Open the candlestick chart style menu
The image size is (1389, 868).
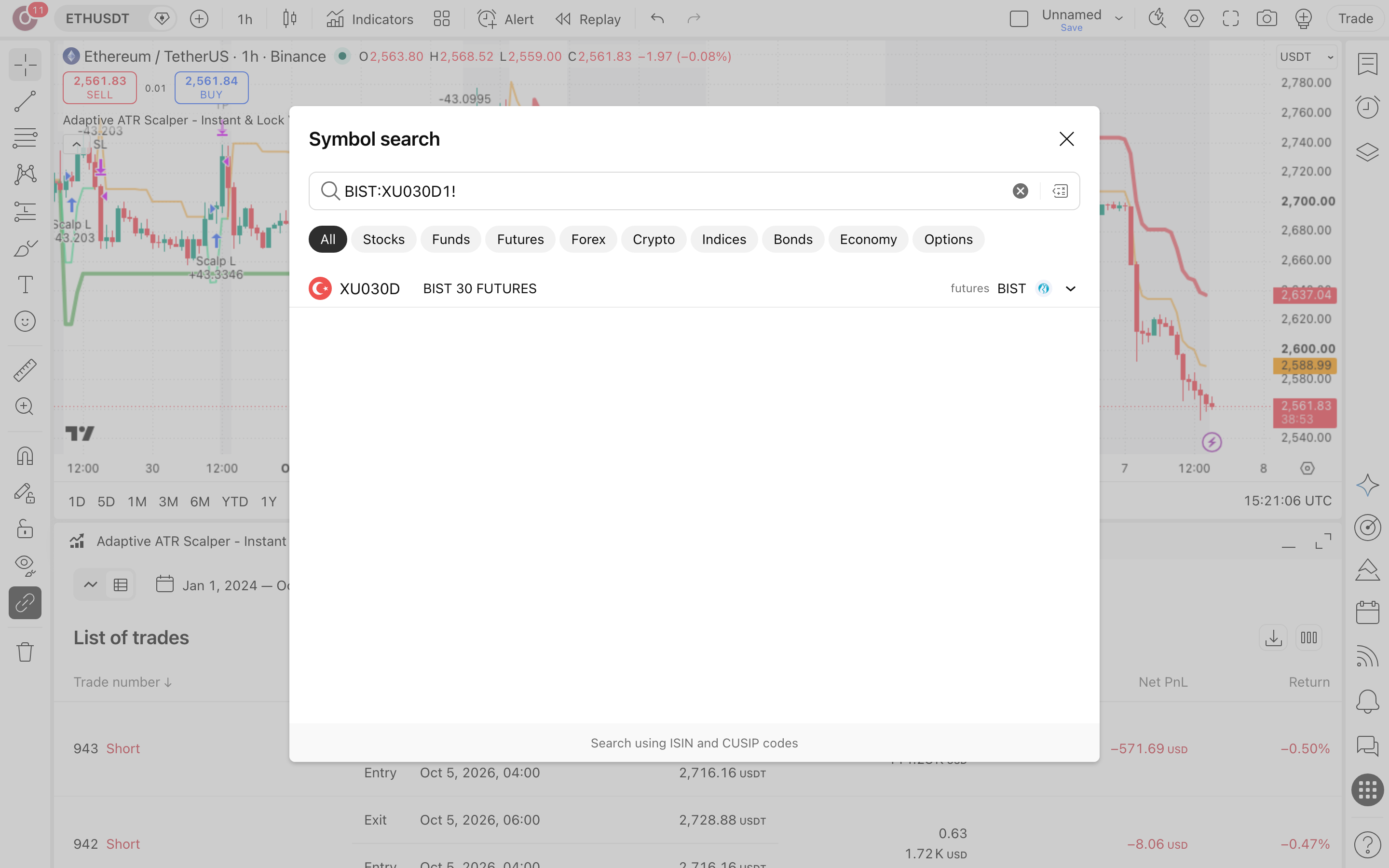point(290,19)
